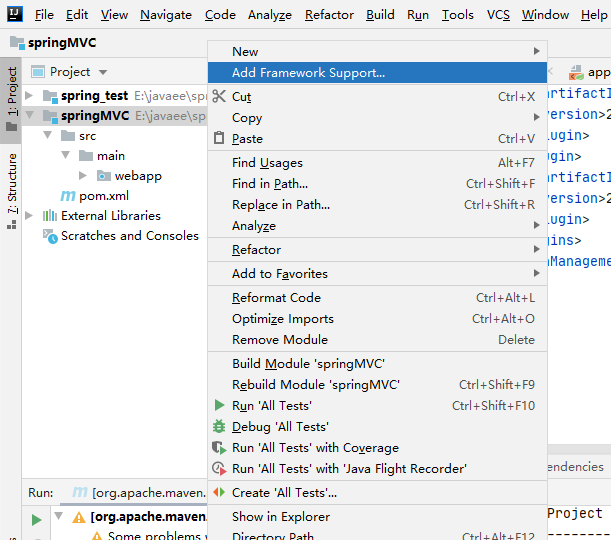This screenshot has height=540, width=611.
Task: Open the 7: Structure tool window tab
Action: pyautogui.click(x=12, y=191)
